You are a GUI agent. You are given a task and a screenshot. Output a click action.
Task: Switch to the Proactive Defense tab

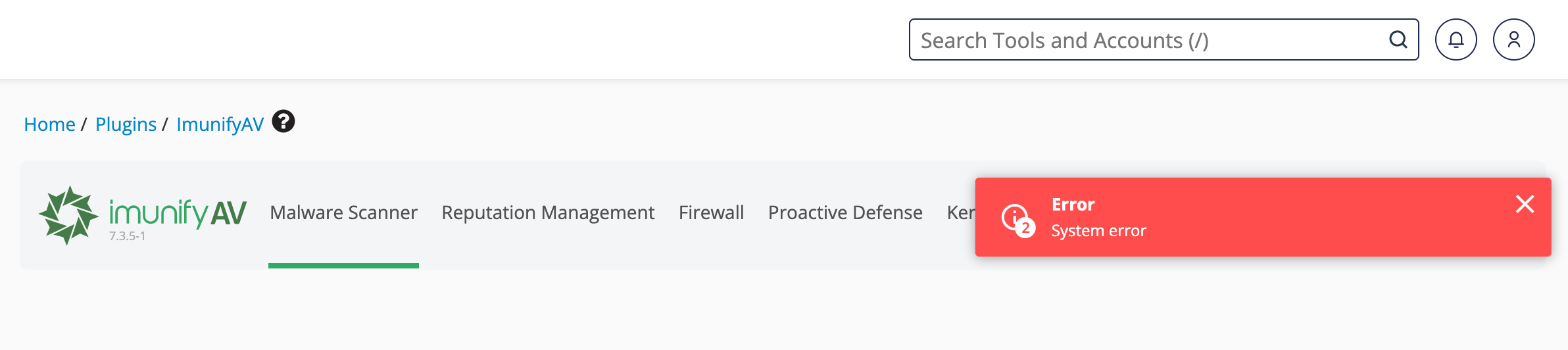(845, 213)
